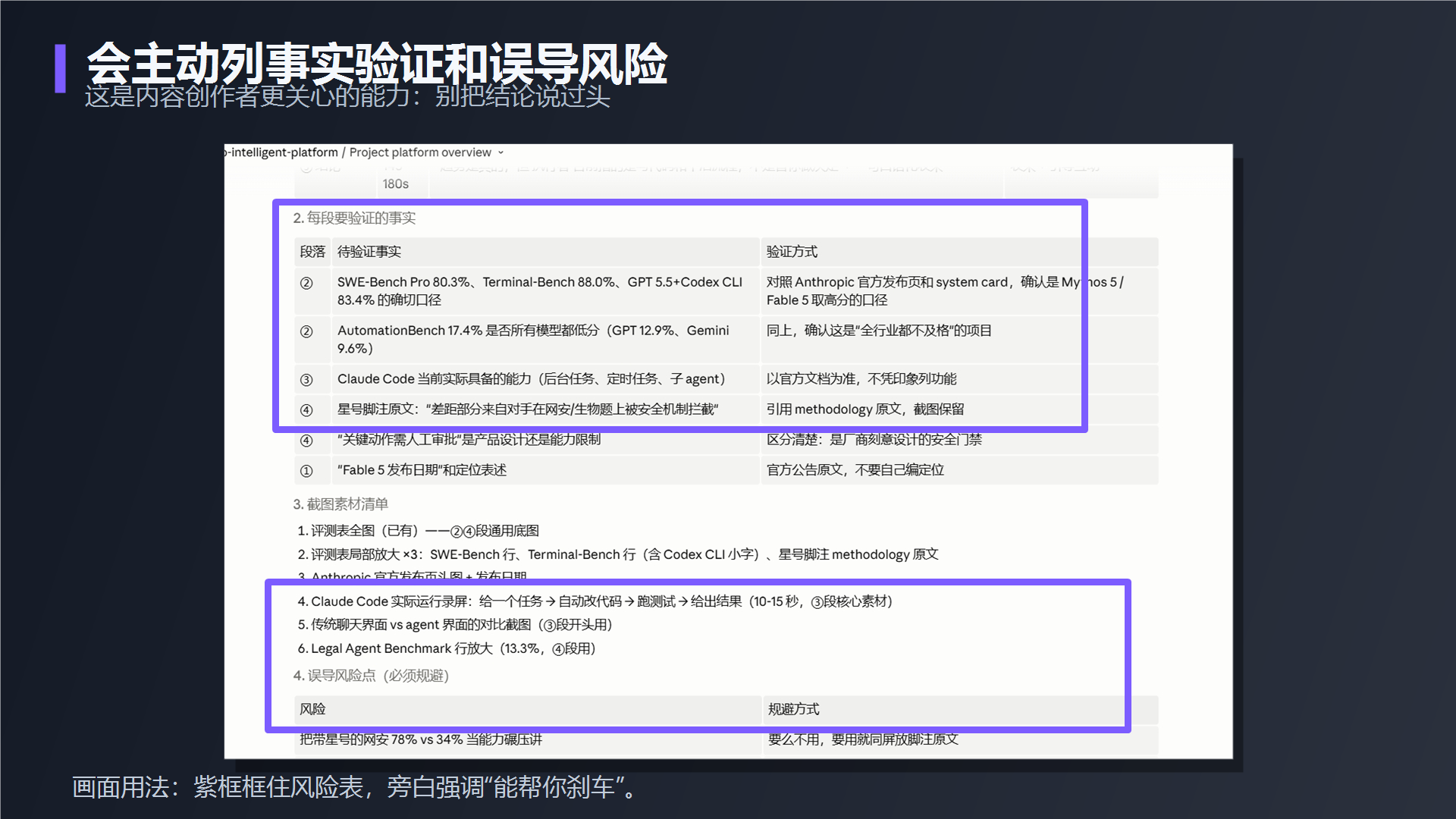Click heading '3. 截图素材清单'
This screenshot has width=1456, height=819.
click(340, 504)
